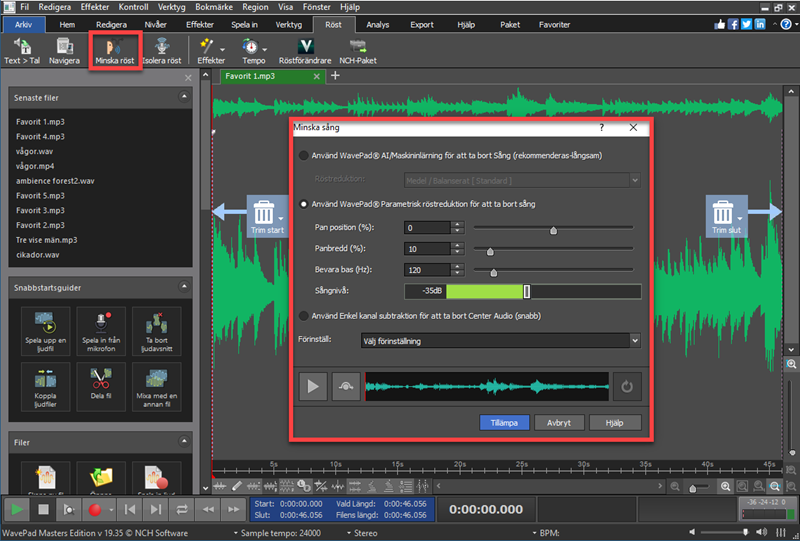Open the Ta bort ljudavsnitt guide

pos(157,331)
